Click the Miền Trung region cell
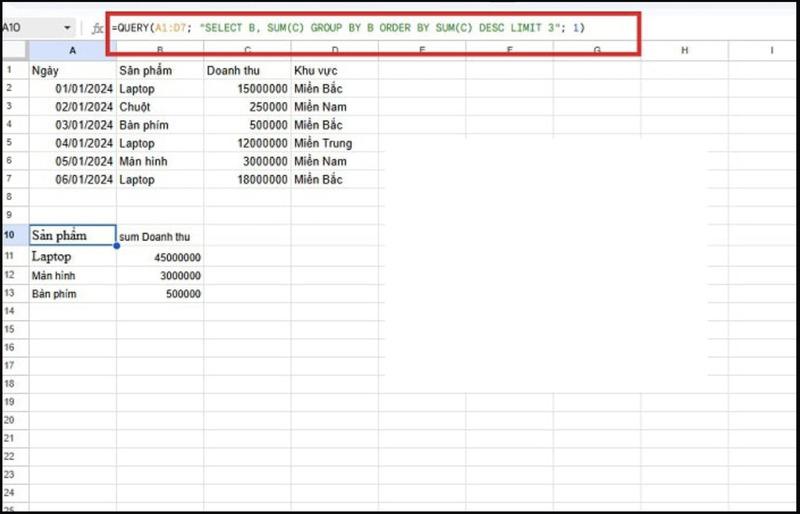 (335, 143)
